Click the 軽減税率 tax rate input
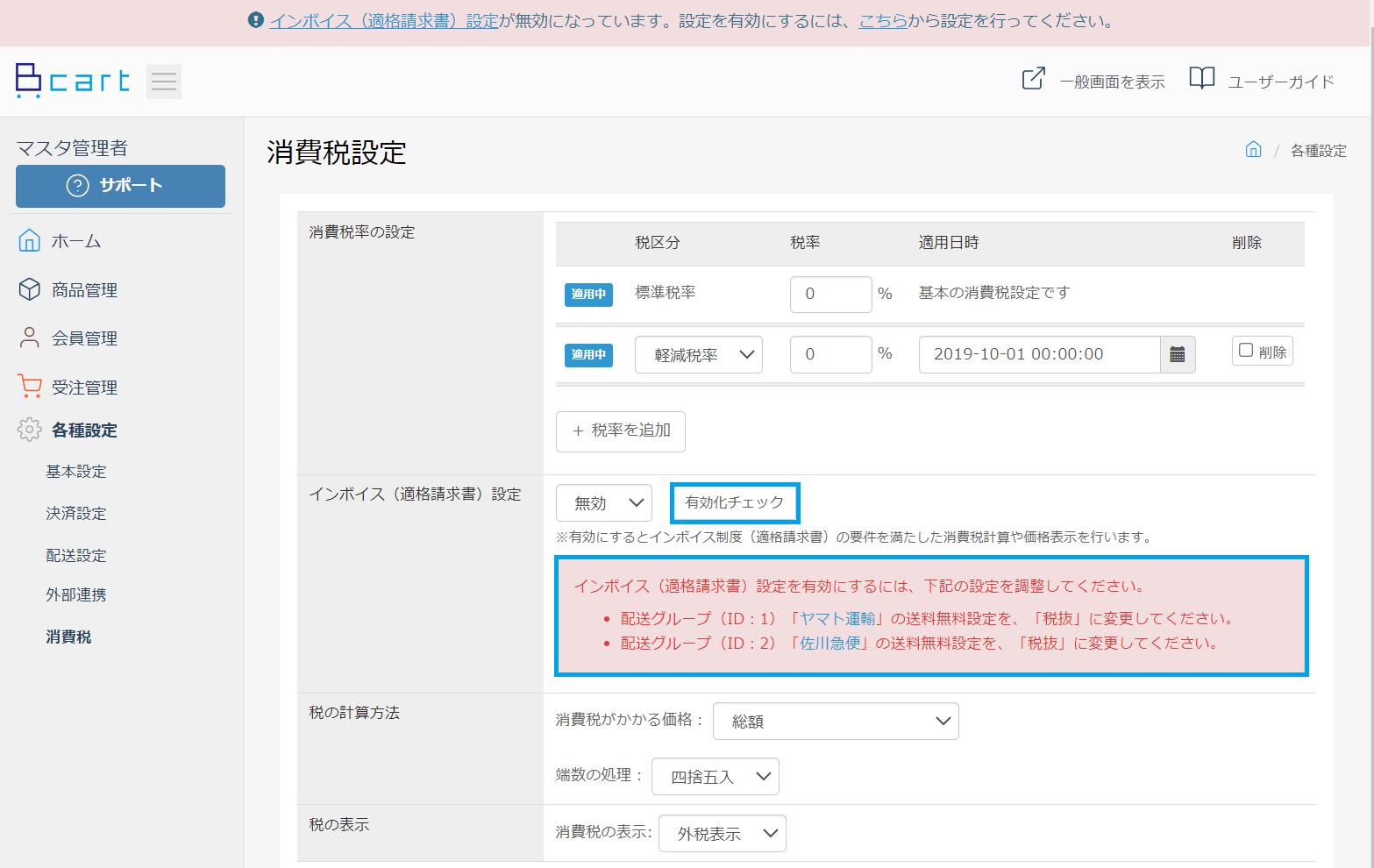This screenshot has width=1374, height=868. coord(831,354)
